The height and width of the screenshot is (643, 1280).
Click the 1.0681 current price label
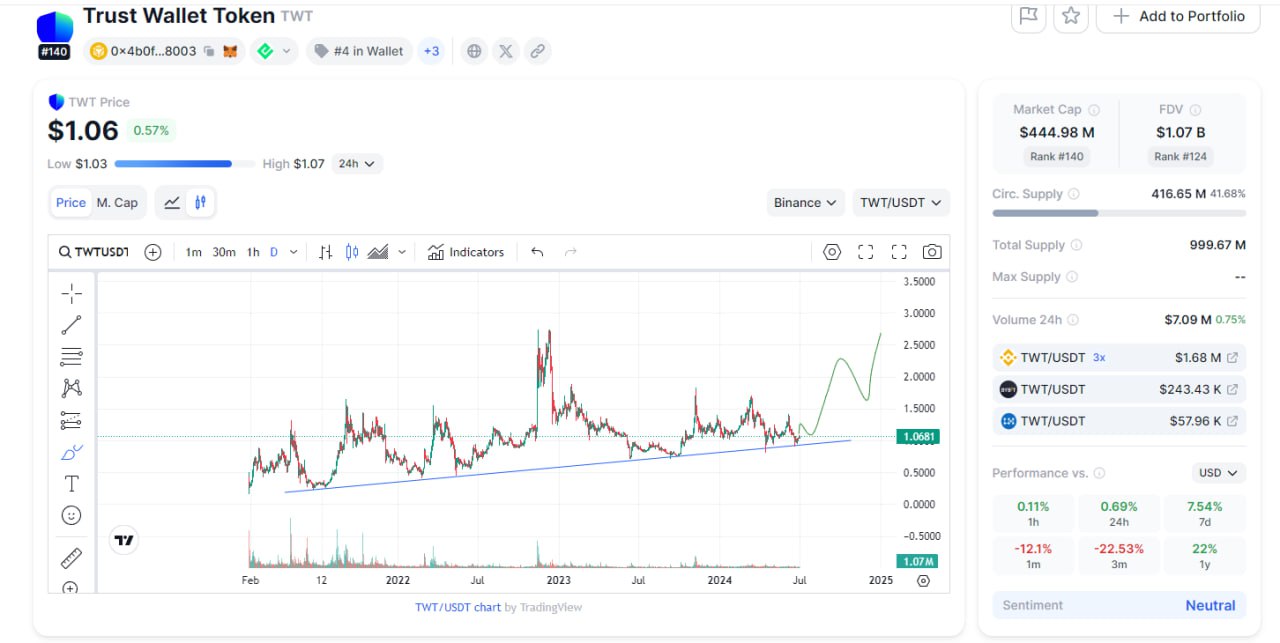click(917, 436)
